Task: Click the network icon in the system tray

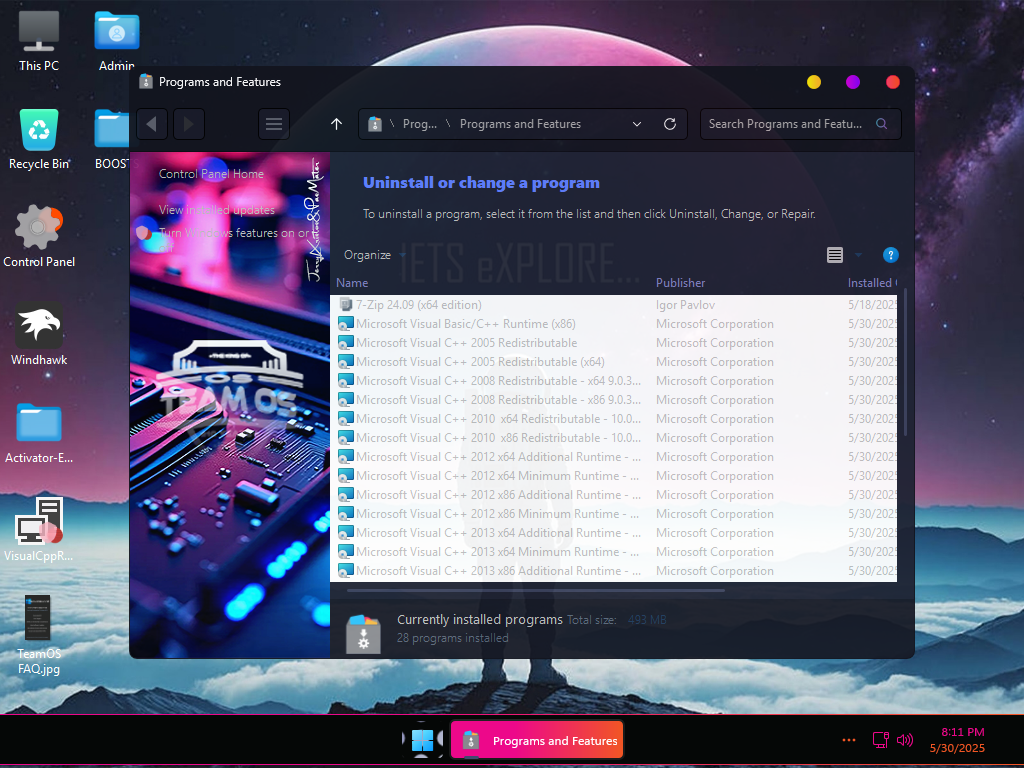Action: 880,740
